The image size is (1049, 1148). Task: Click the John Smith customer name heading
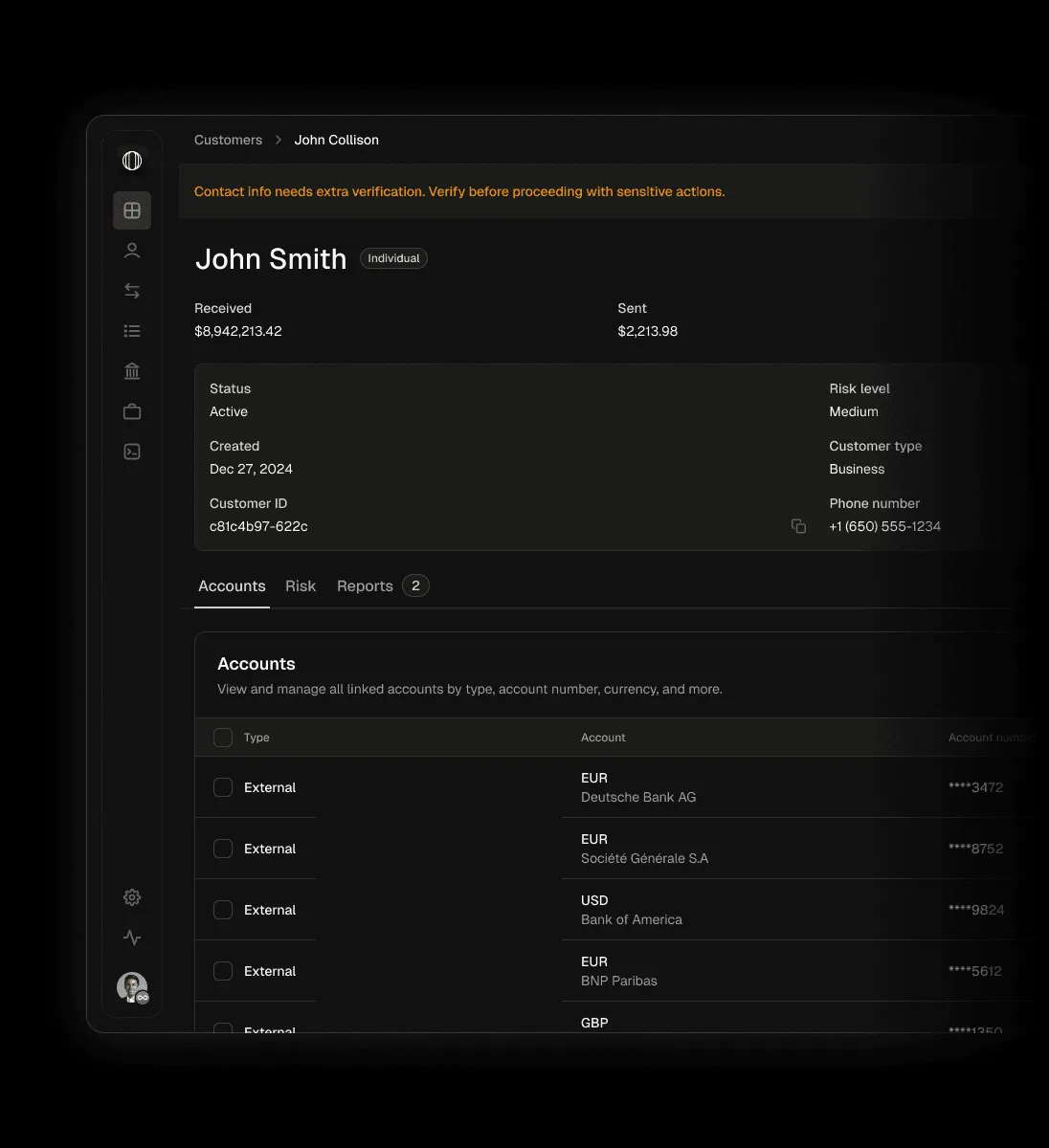point(271,258)
